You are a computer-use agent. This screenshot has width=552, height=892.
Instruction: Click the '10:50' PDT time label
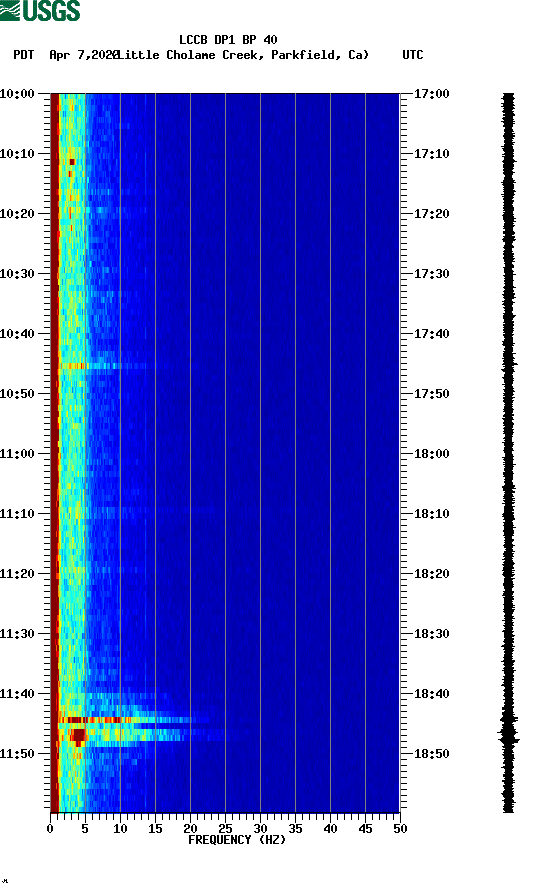(x=17, y=394)
